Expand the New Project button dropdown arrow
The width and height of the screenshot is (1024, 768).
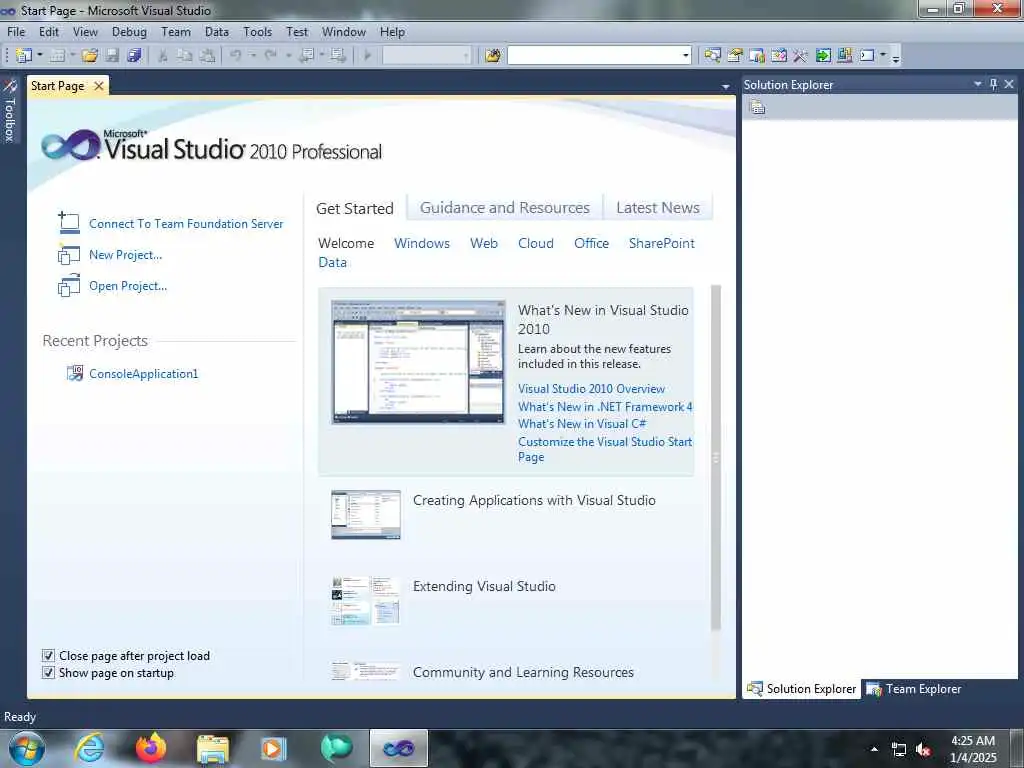pyautogui.click(x=40, y=56)
